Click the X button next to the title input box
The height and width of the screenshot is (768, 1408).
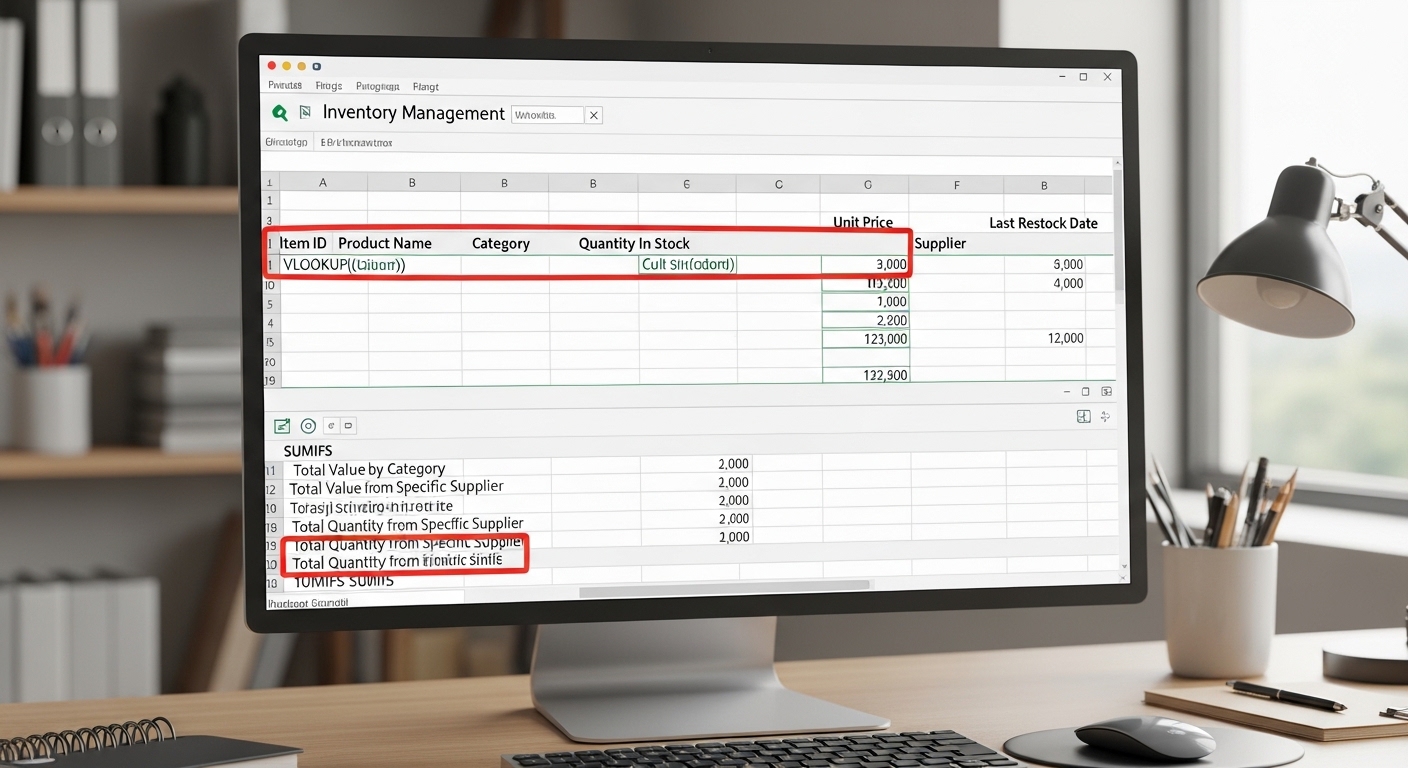coord(594,116)
